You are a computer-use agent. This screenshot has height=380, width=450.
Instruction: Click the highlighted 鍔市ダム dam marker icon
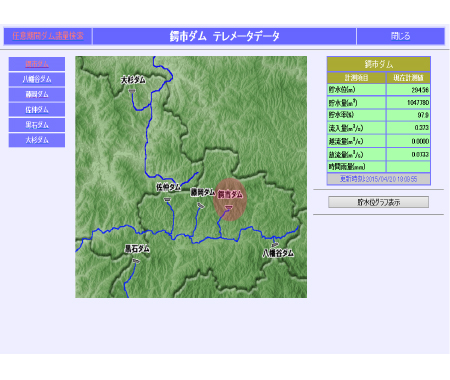tap(228, 208)
